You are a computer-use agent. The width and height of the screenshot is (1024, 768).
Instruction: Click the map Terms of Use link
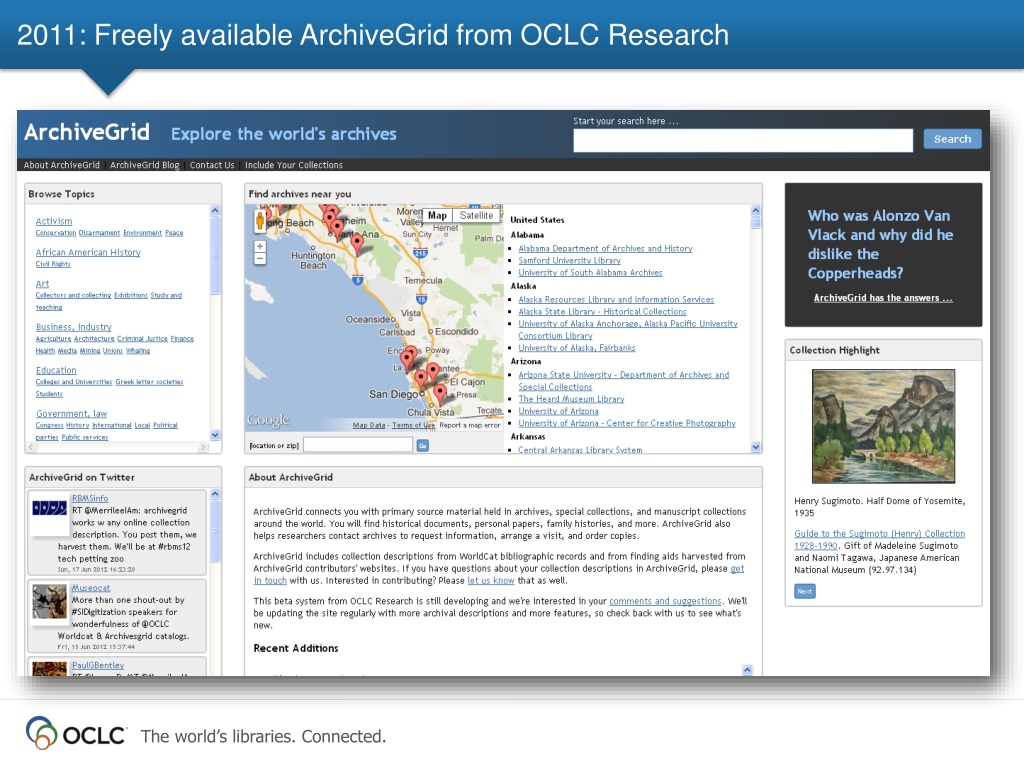(x=413, y=425)
